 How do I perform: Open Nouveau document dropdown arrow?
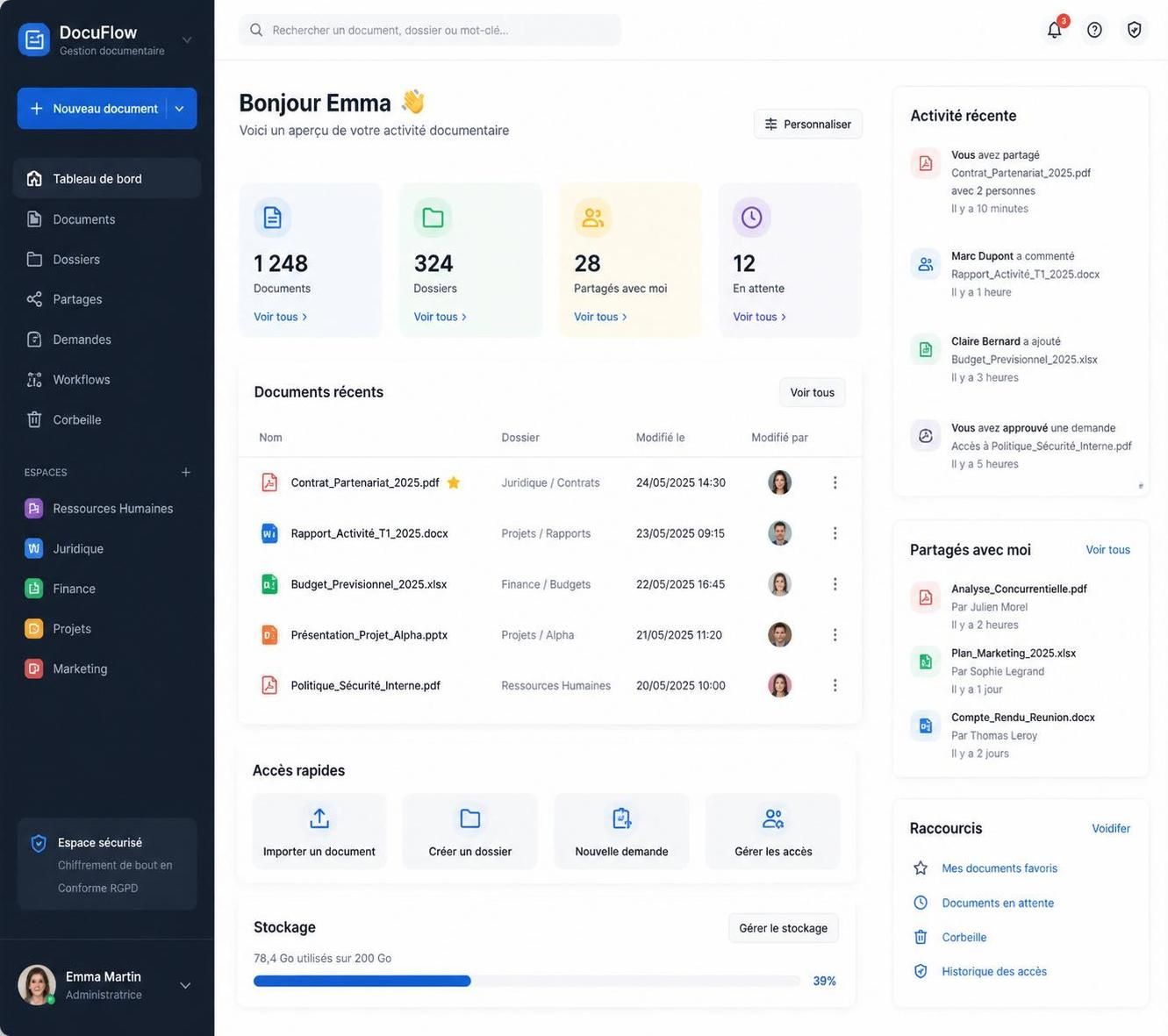tap(179, 109)
